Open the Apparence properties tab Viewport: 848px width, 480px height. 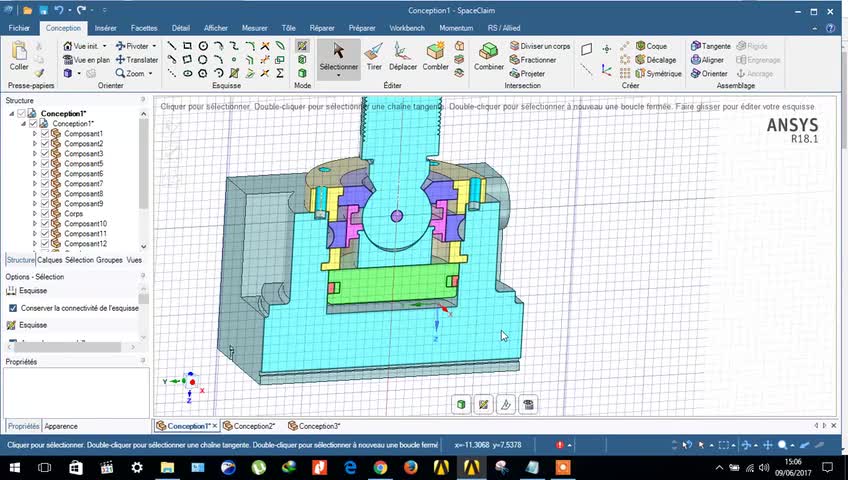(61, 426)
